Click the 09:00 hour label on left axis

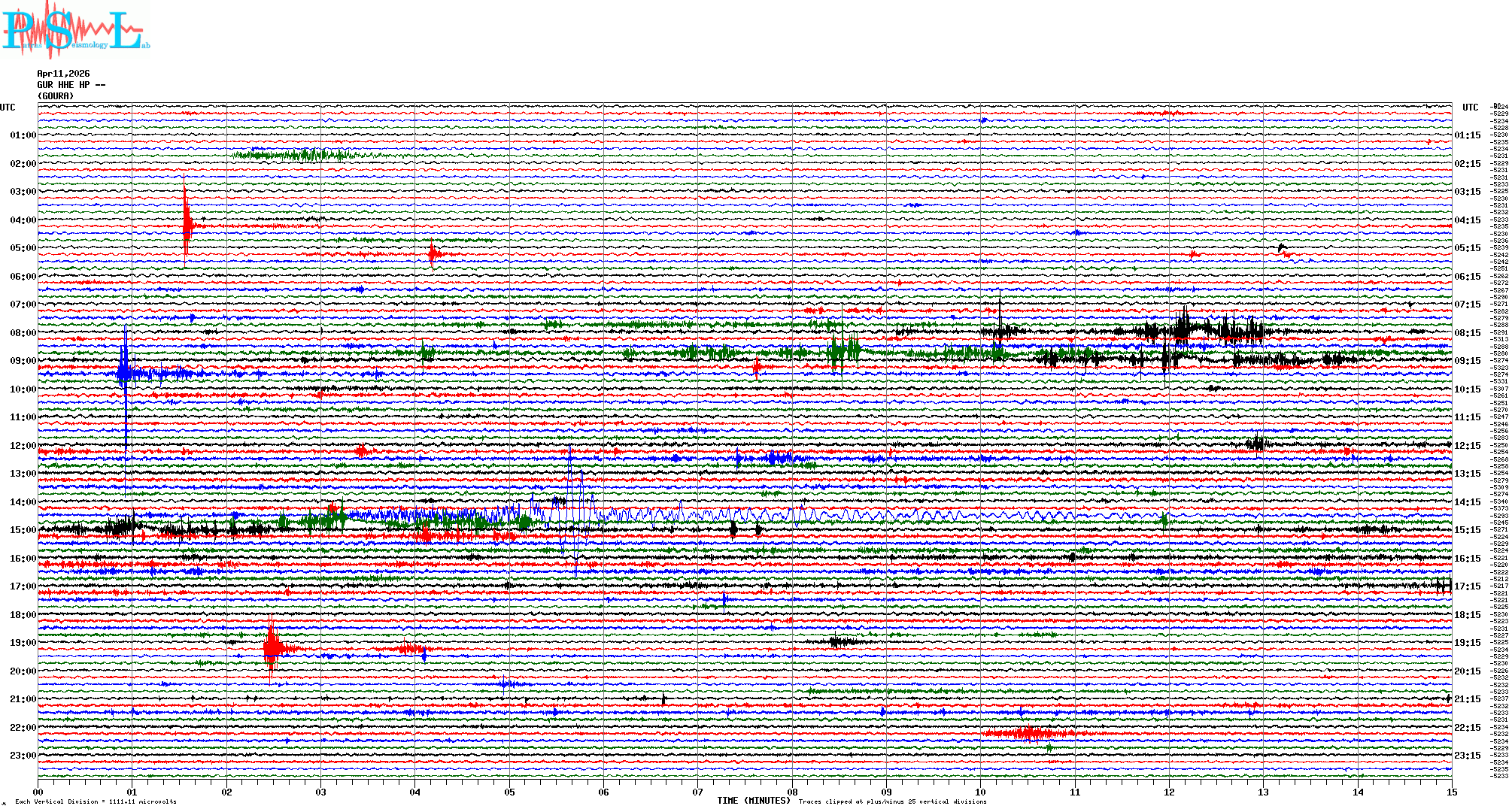(x=23, y=361)
